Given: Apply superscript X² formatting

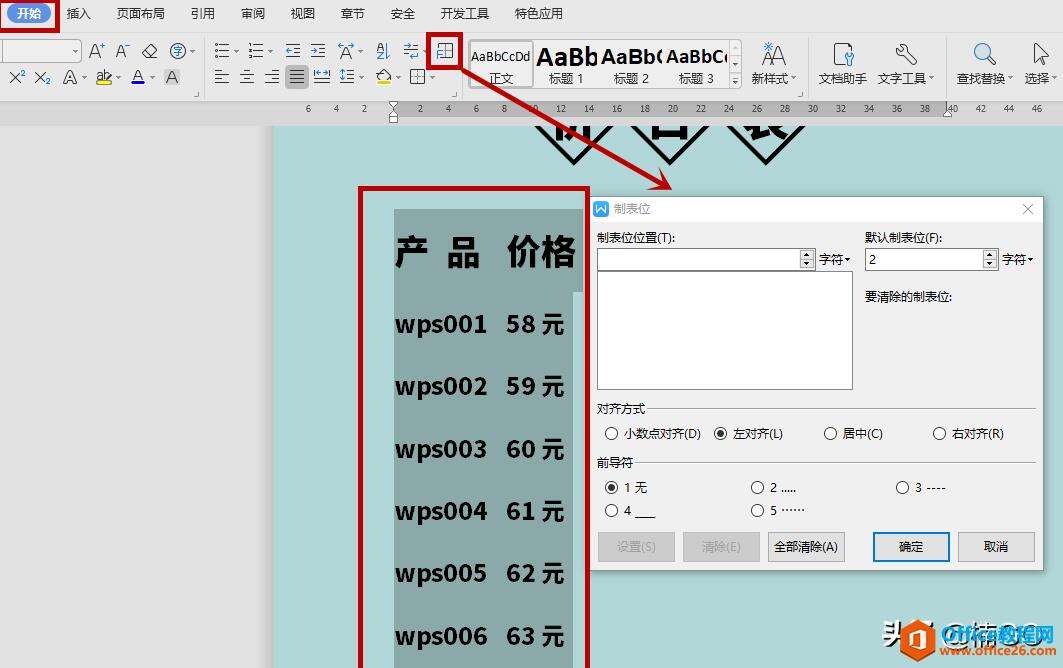Looking at the screenshot, I should (17, 77).
